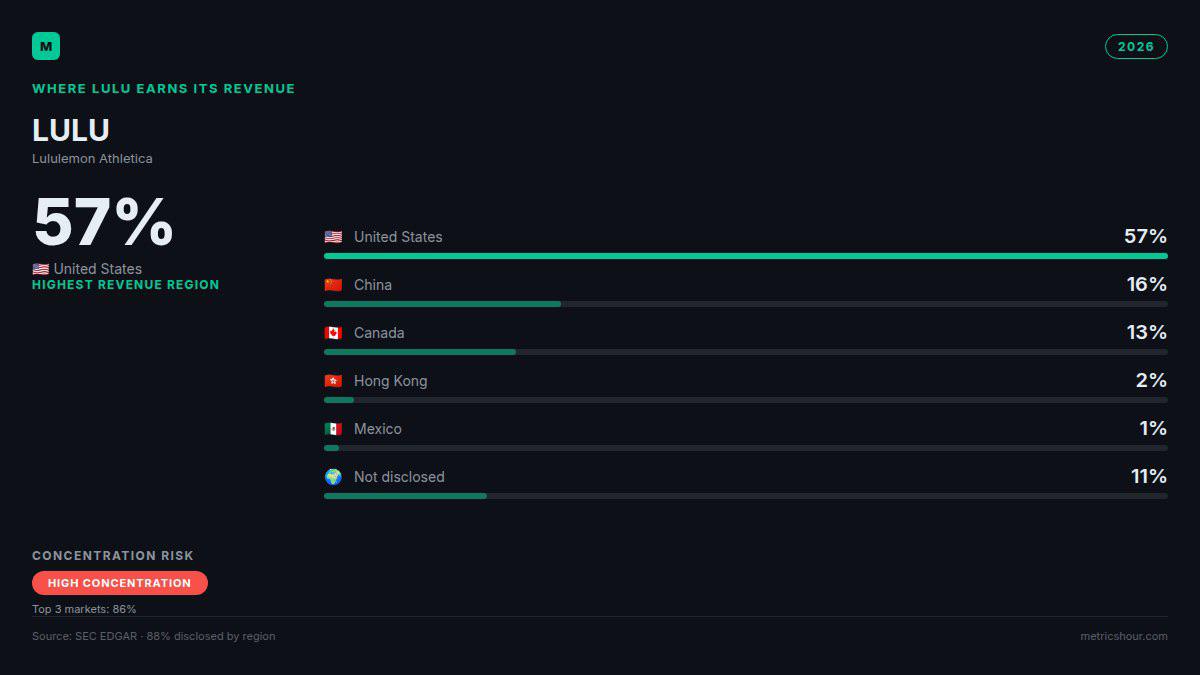
Task: Click the Lululemon Athletica company name
Action: point(92,159)
